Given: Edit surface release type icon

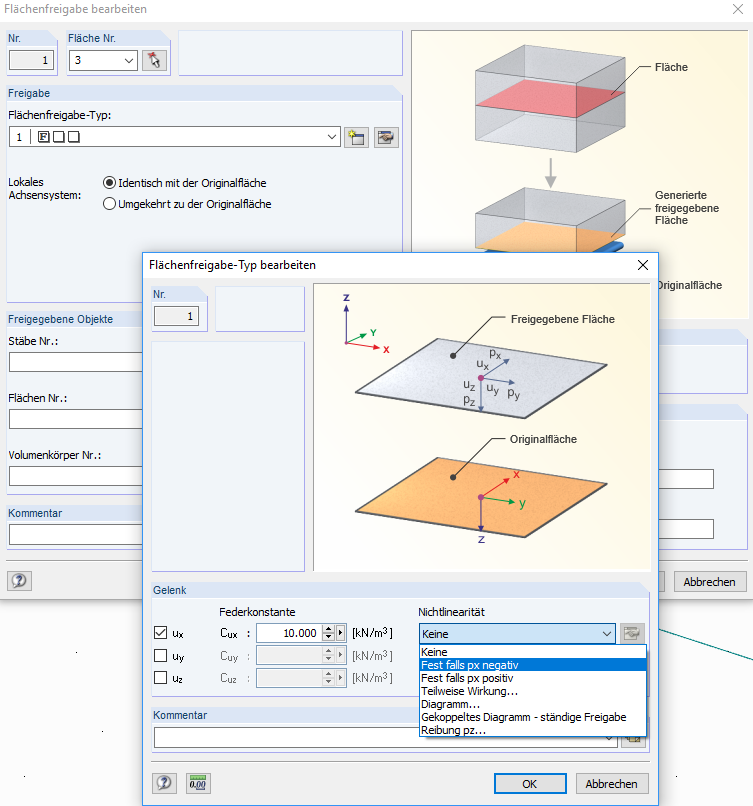Looking at the screenshot, I should (386, 137).
